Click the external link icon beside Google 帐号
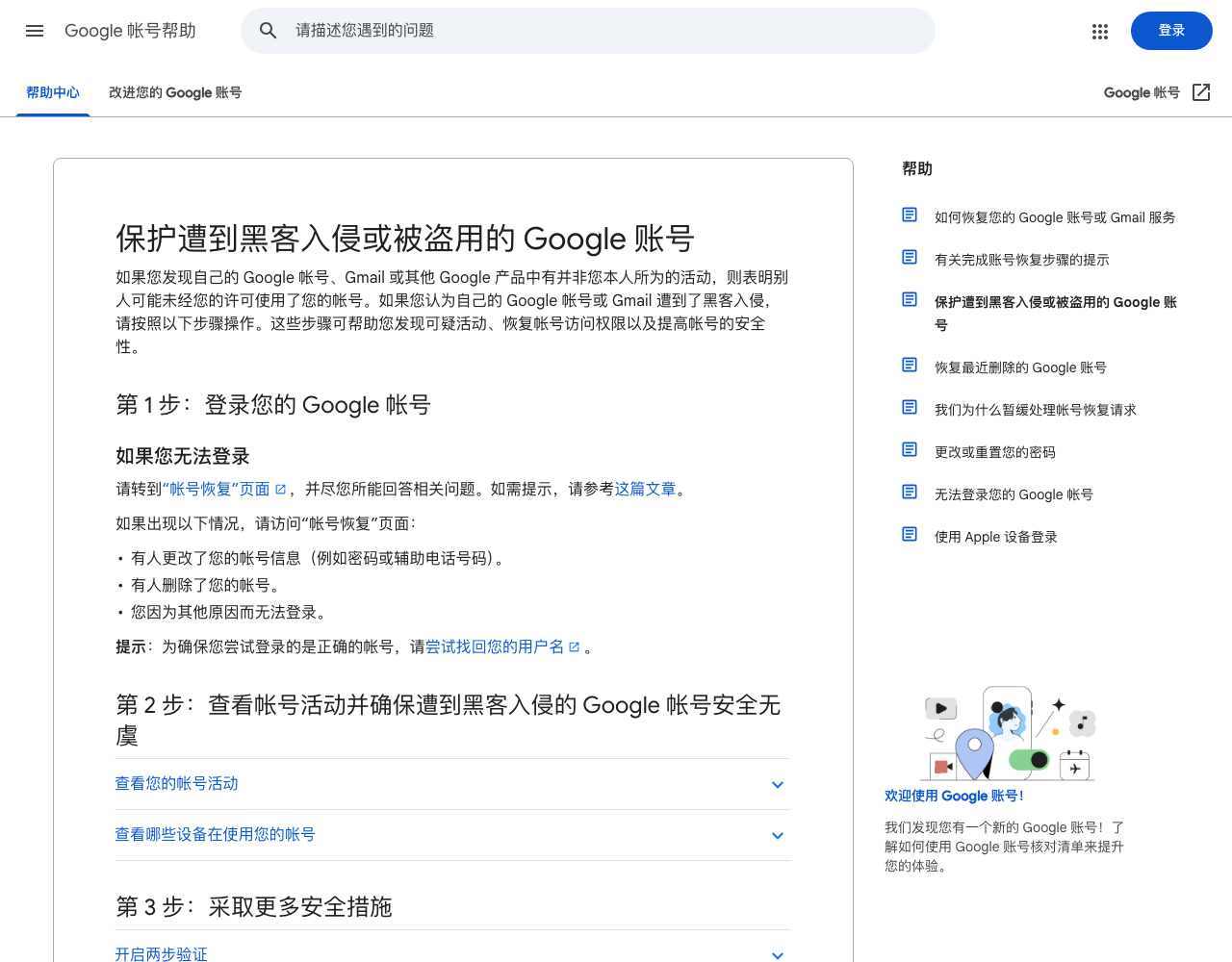Viewport: 1232px width, 962px height. 1201,92
